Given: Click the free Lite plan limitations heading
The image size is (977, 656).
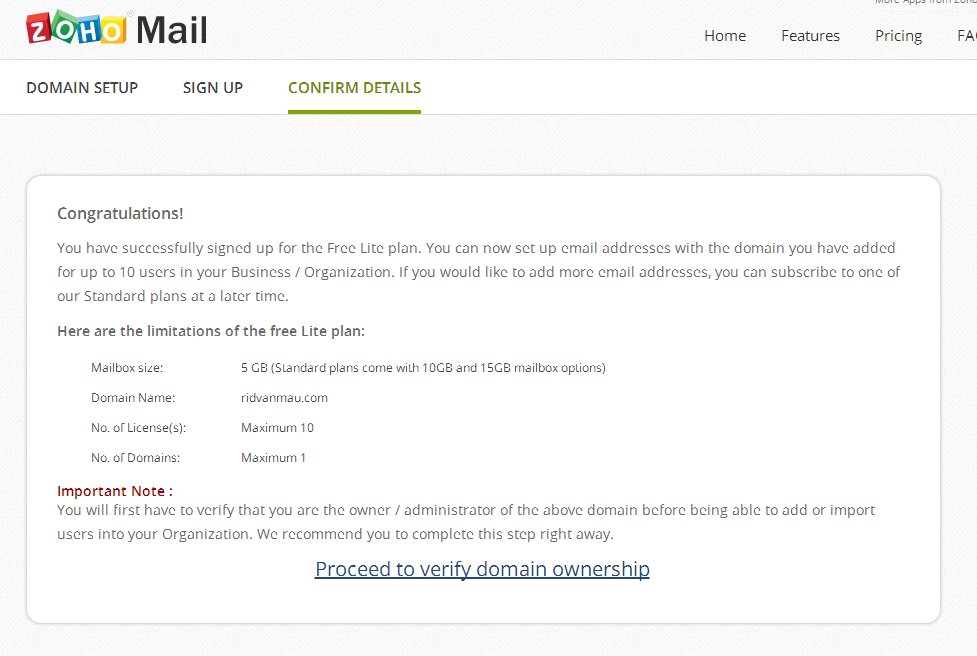Looking at the screenshot, I should coord(211,331).
